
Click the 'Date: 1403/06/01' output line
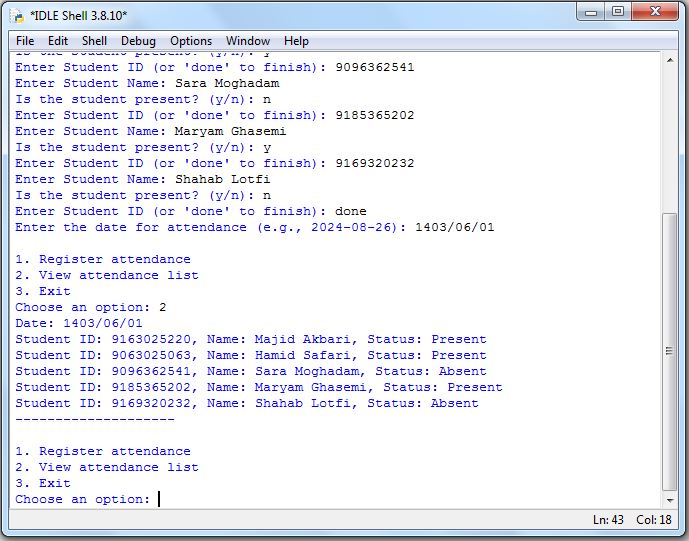click(79, 323)
